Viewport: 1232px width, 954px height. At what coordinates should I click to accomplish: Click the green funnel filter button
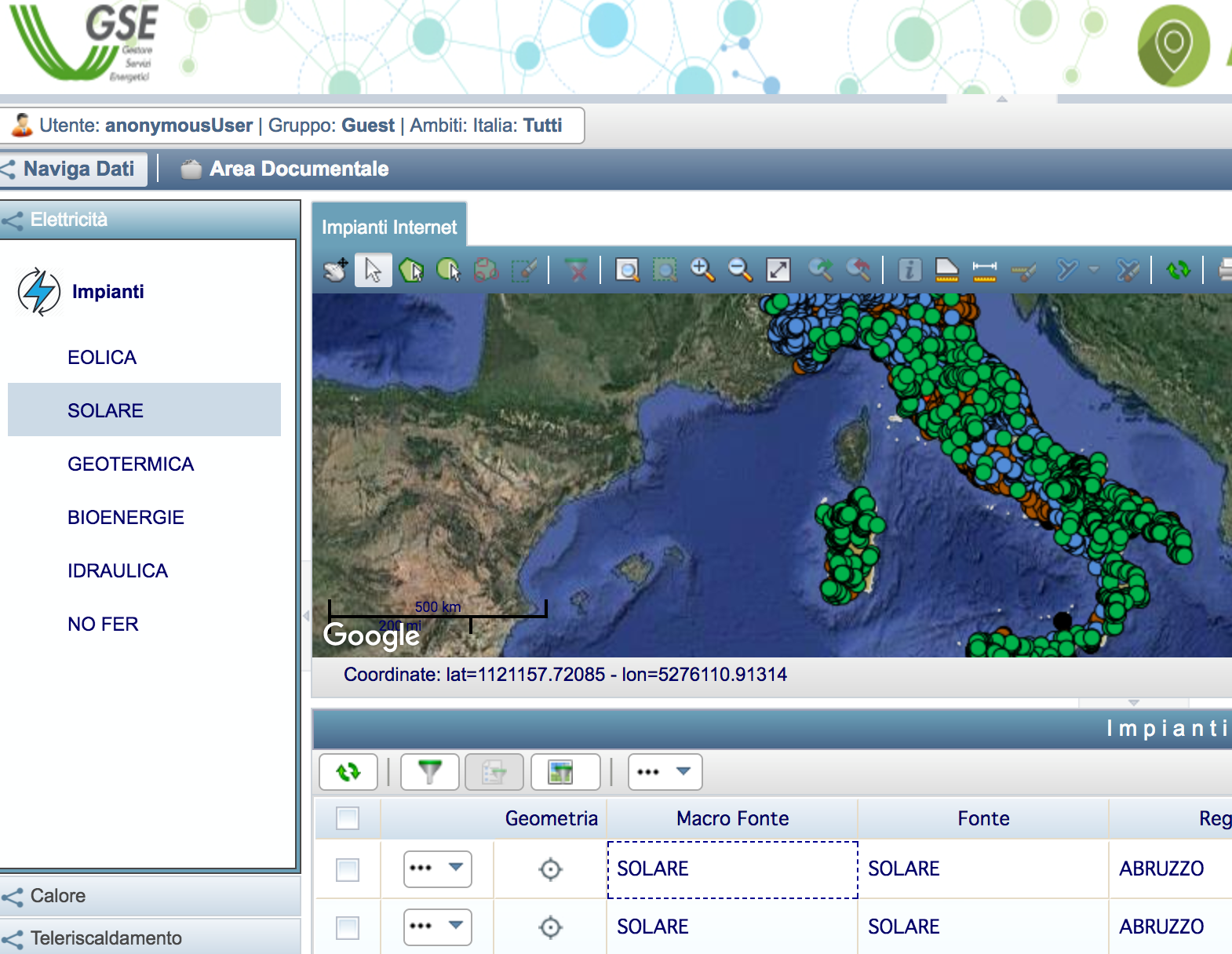(x=429, y=772)
